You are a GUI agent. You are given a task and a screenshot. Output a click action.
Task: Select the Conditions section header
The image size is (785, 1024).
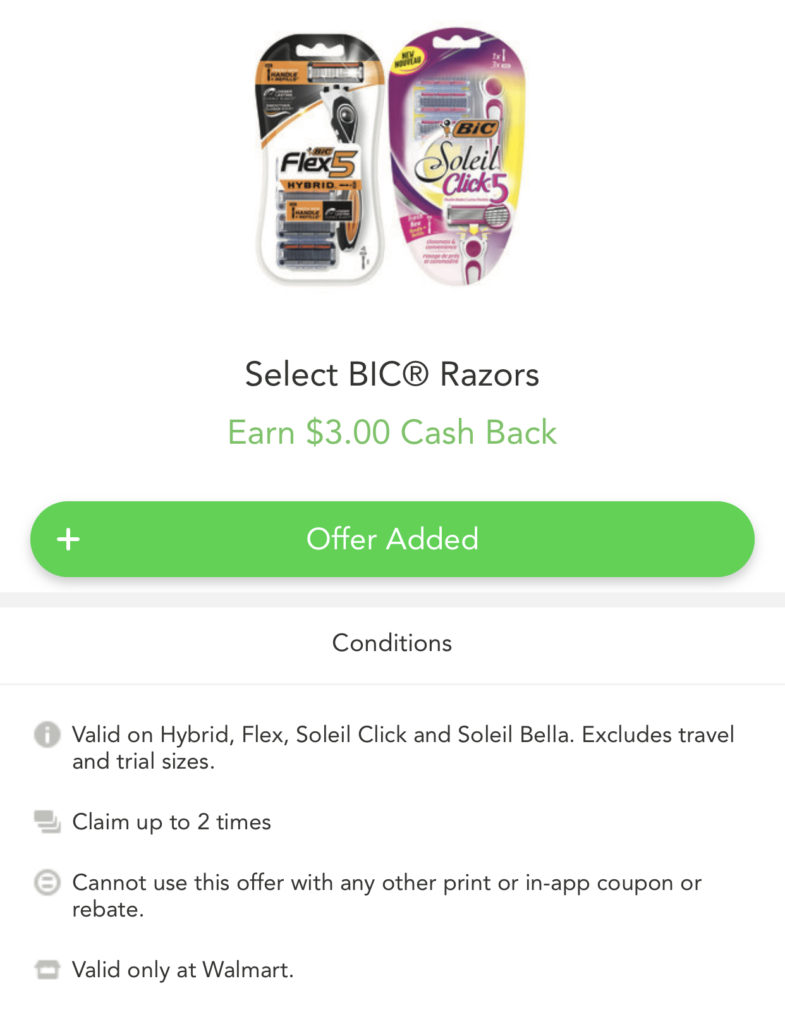pos(392,643)
